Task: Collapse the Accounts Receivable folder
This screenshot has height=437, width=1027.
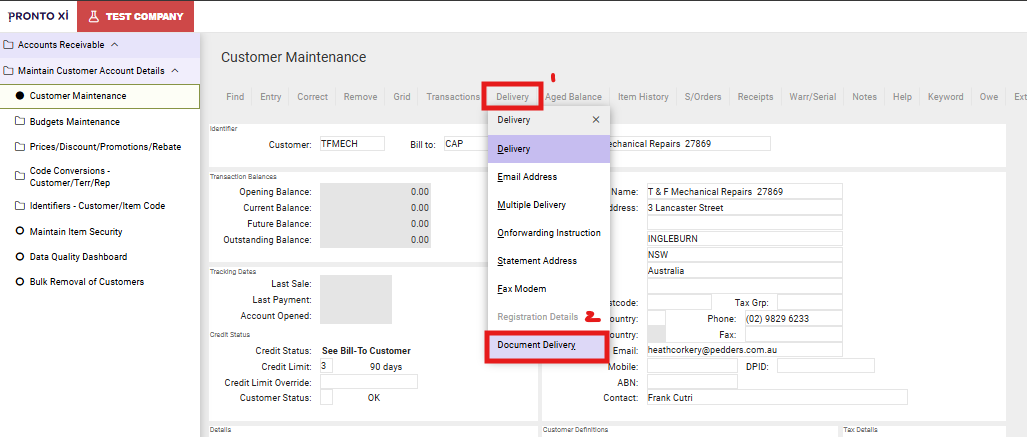Action: [x=114, y=45]
